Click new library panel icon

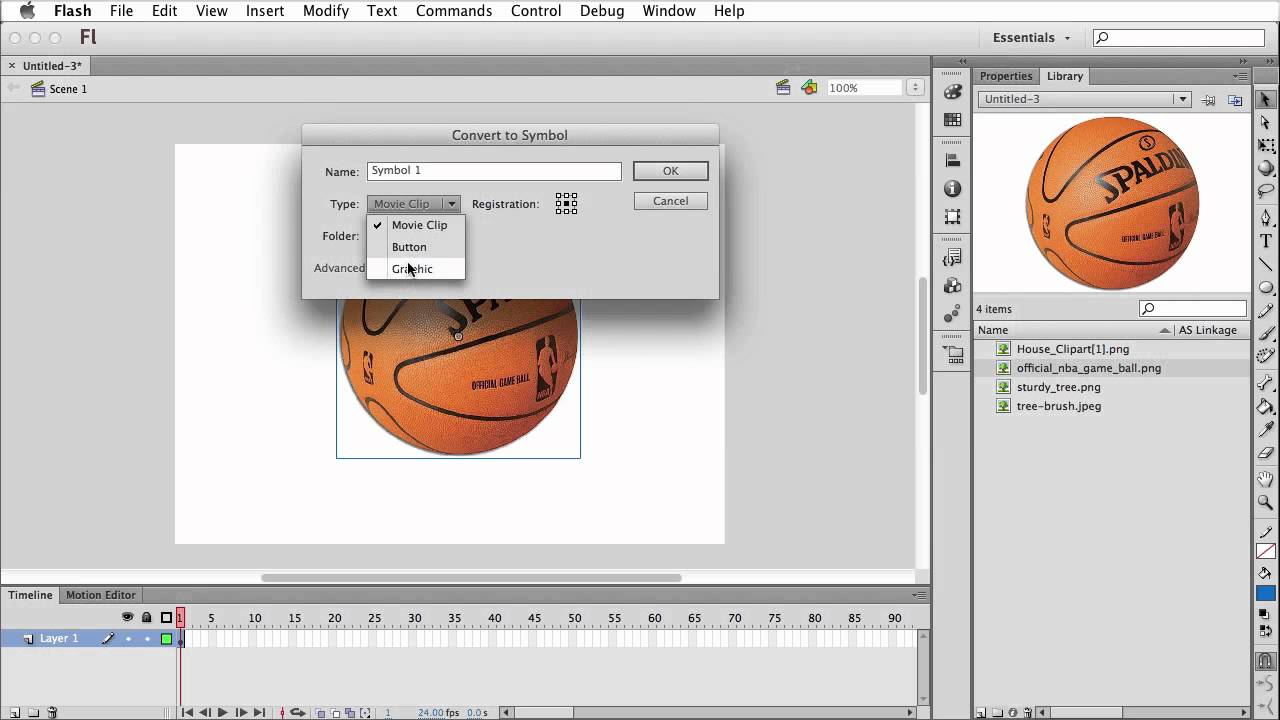coord(1236,100)
